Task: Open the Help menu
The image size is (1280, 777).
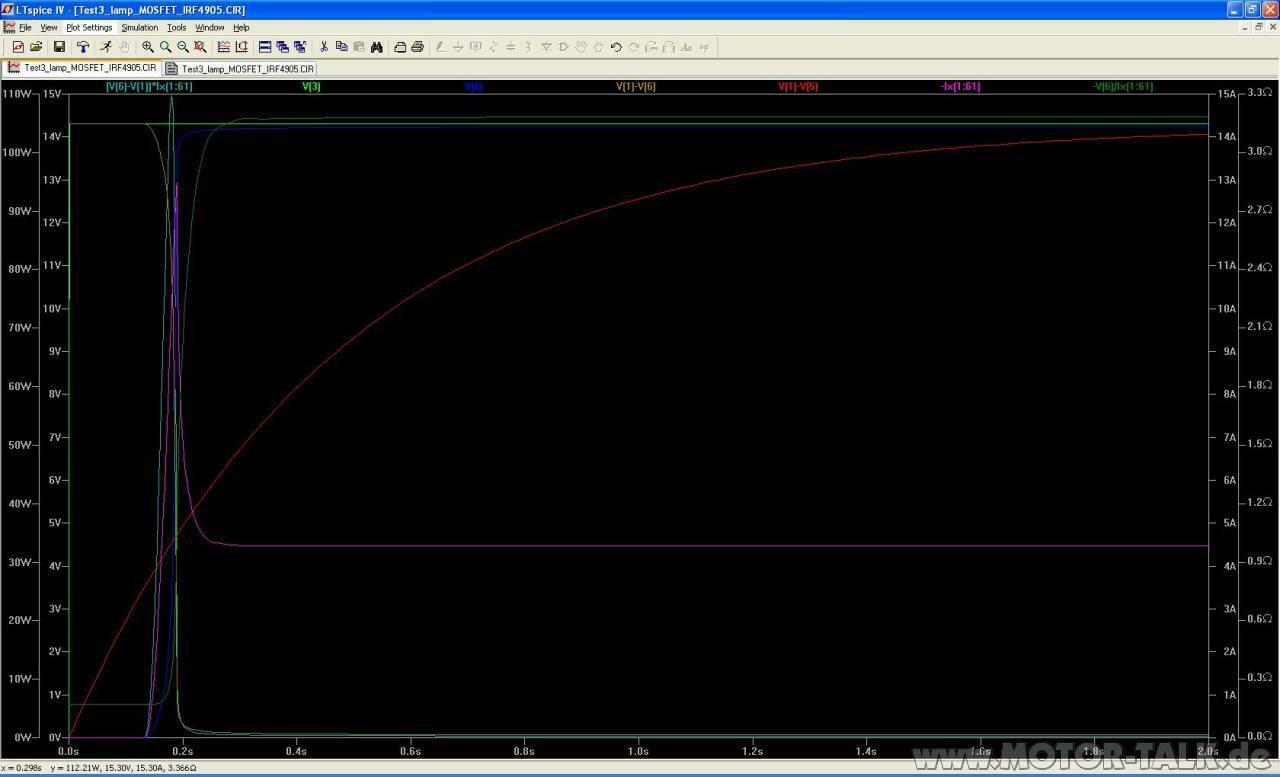Action: 241,27
